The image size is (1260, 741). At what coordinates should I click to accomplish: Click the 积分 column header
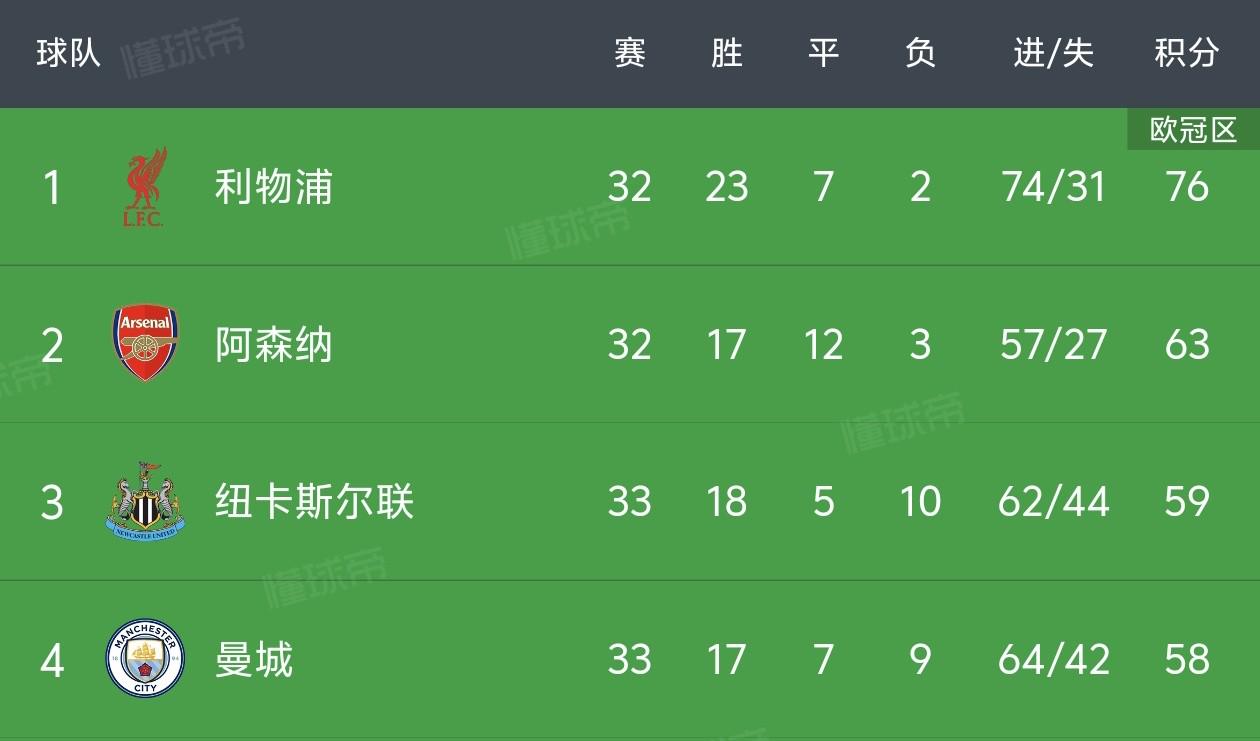click(x=1187, y=52)
